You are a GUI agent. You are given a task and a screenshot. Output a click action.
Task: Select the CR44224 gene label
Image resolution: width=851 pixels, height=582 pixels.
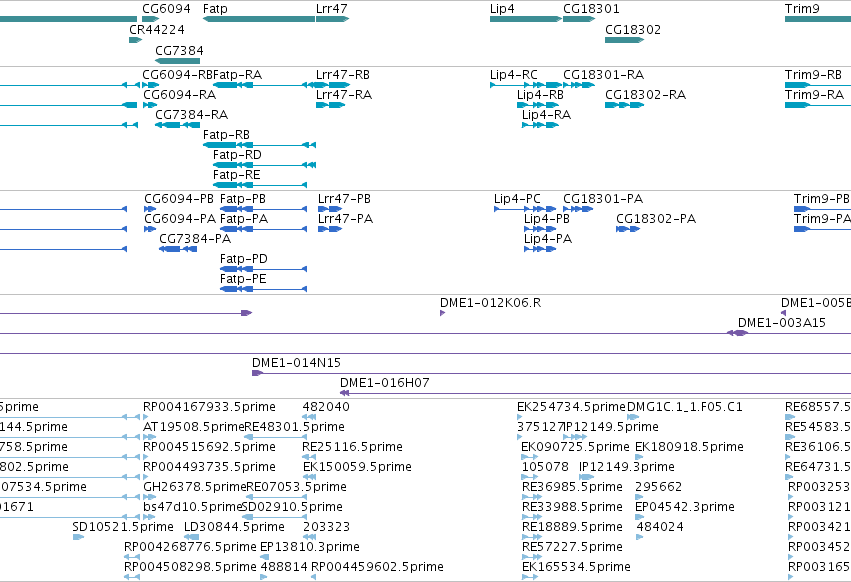click(157, 29)
